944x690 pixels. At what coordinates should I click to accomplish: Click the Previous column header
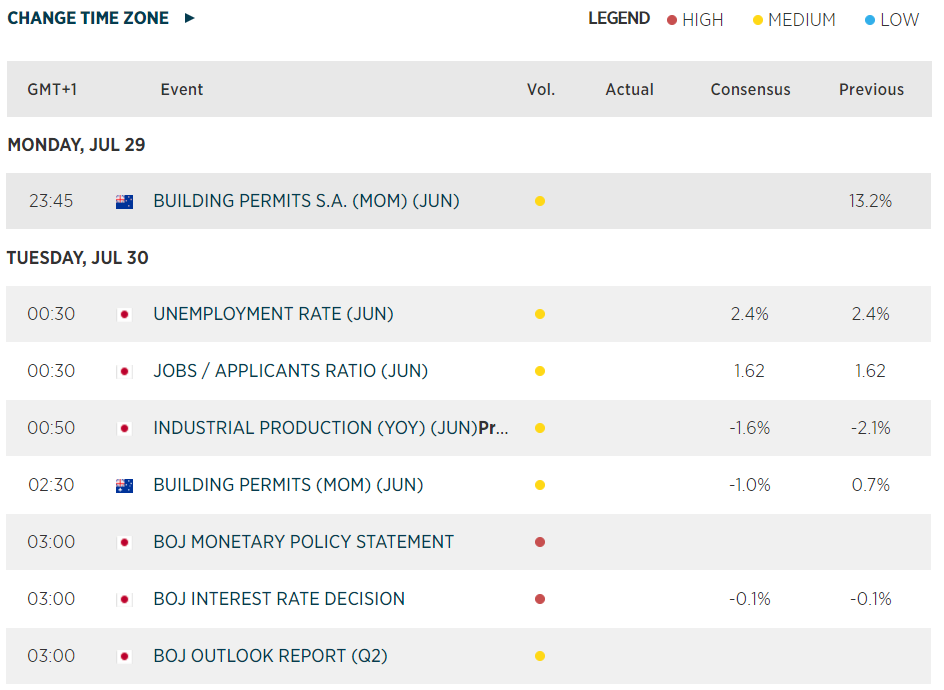click(x=871, y=89)
